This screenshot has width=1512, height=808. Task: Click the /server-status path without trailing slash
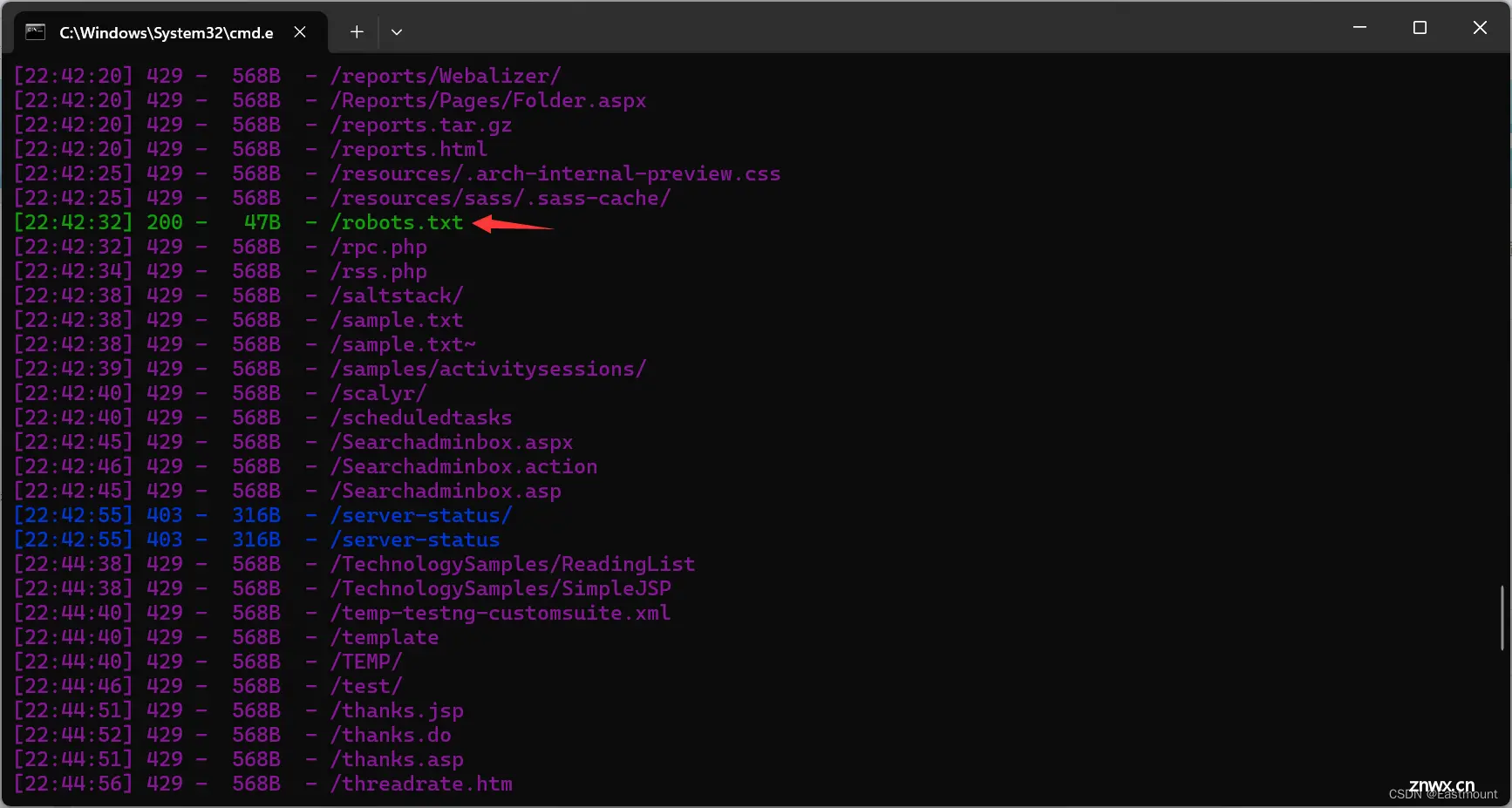(x=415, y=540)
